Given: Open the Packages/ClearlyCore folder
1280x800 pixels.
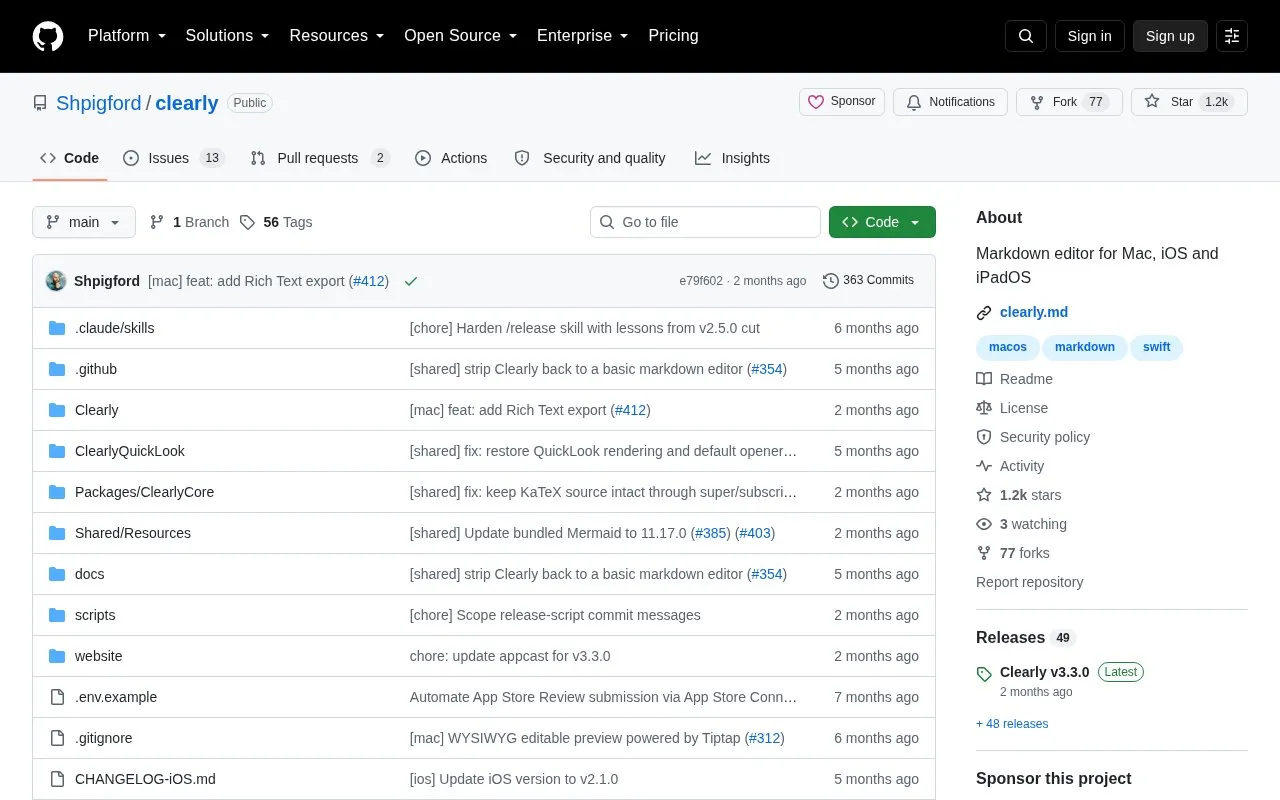Looking at the screenshot, I should pyautogui.click(x=144, y=492).
